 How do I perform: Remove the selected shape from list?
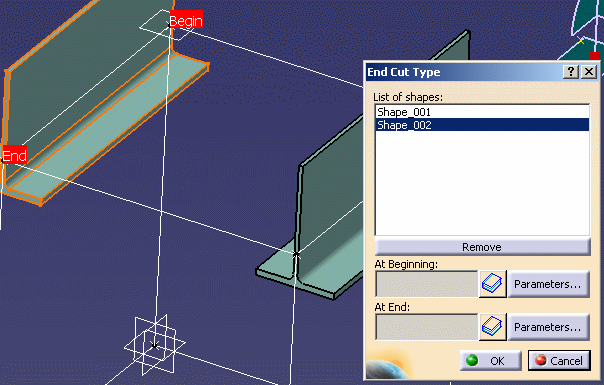[482, 247]
